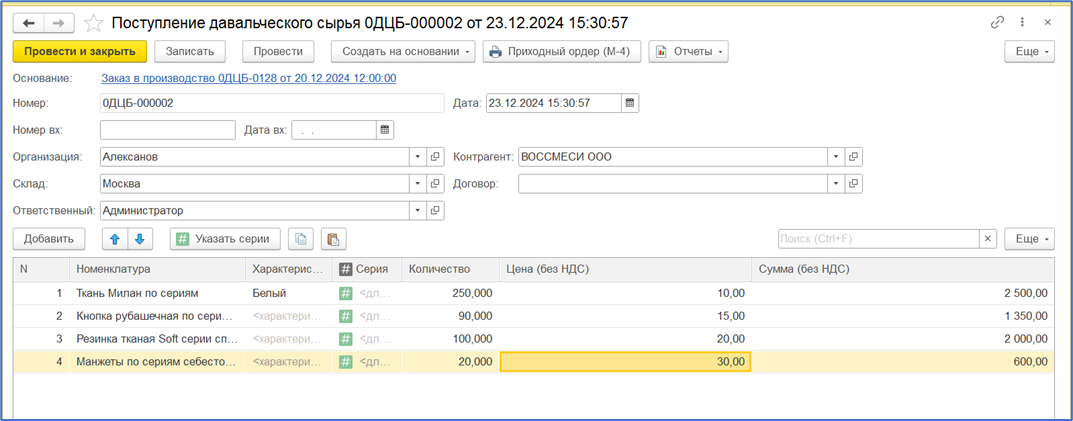Screen dimensions: 1073x421
Task: Open the Заказ в производство link
Action: 249,78
